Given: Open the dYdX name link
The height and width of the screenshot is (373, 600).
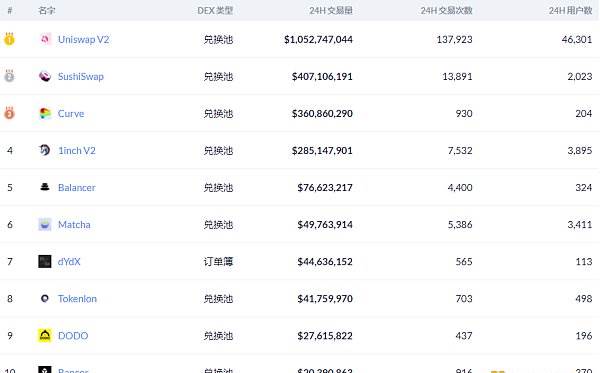Looking at the screenshot, I should [x=69, y=262].
